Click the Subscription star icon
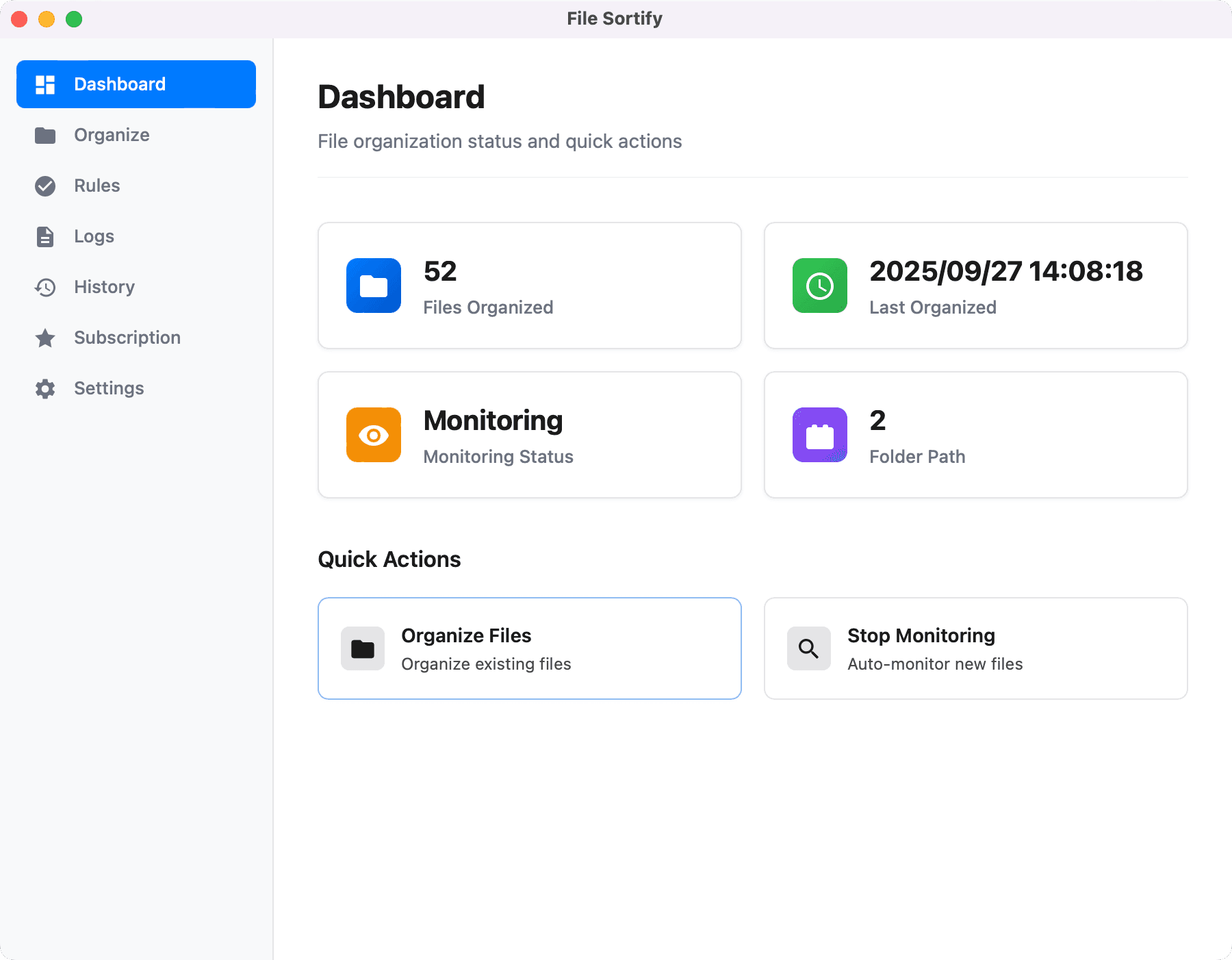 tap(44, 338)
